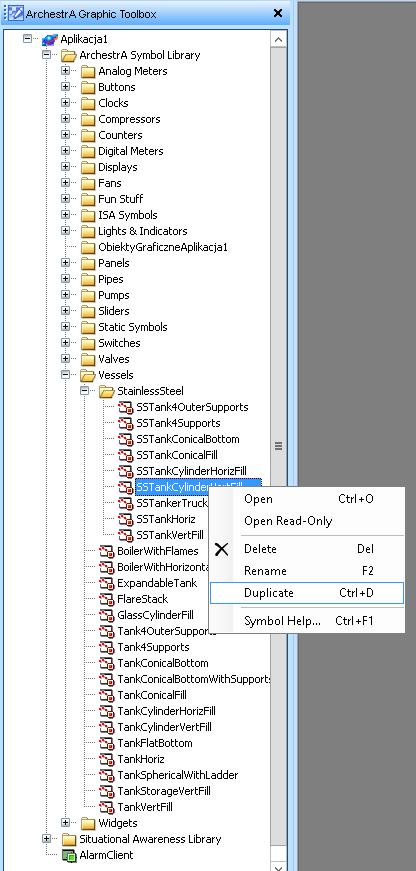This screenshot has width=416, height=871.
Task: Click the vertical scrollbar thumb grip
Action: tap(279, 446)
